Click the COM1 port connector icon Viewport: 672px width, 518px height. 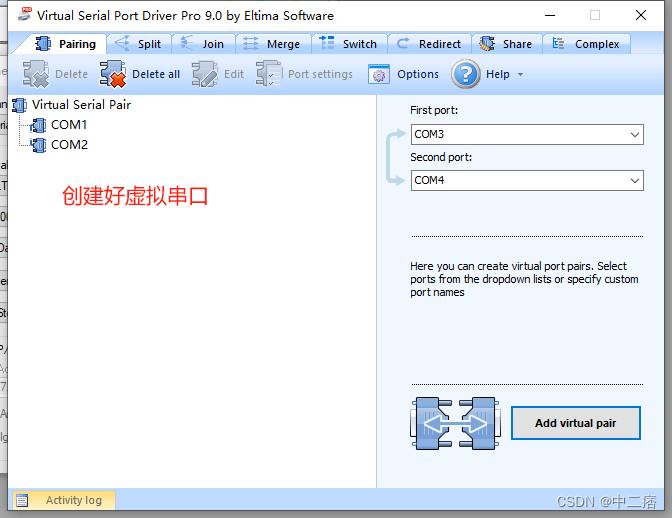[x=39, y=126]
